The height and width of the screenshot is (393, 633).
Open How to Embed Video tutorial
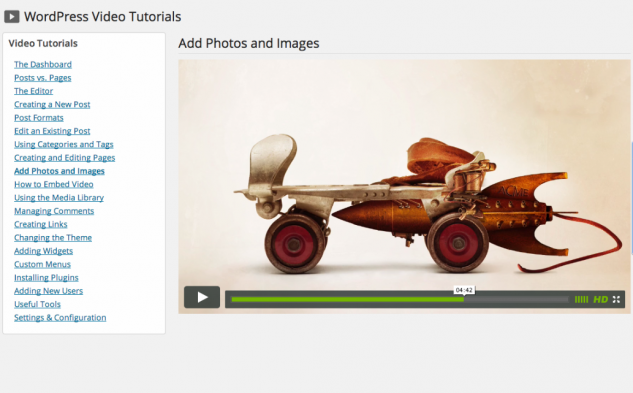(x=54, y=184)
